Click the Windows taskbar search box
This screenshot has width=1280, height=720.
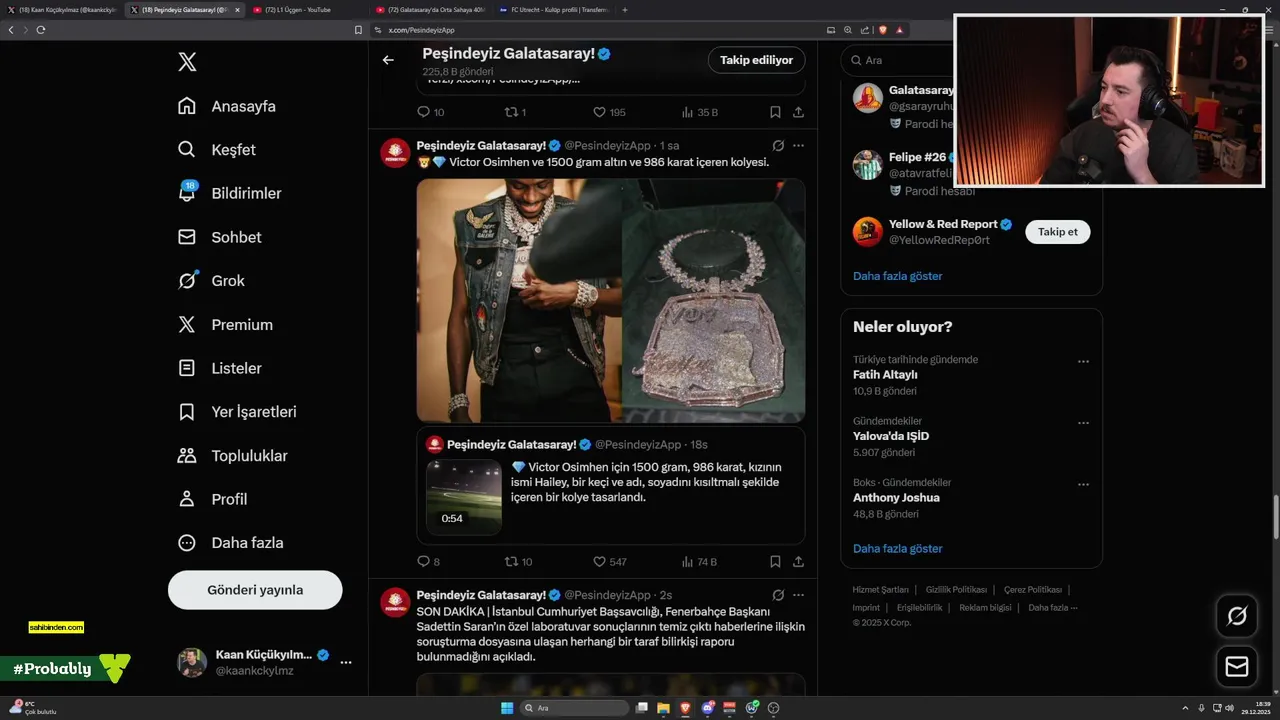coord(575,708)
